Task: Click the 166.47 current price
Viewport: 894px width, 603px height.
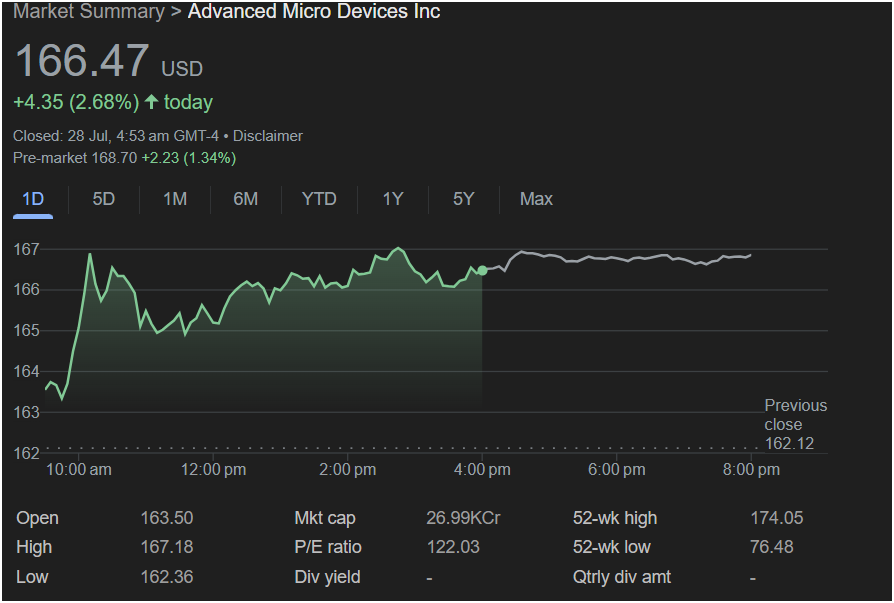Action: pyautogui.click(x=82, y=61)
